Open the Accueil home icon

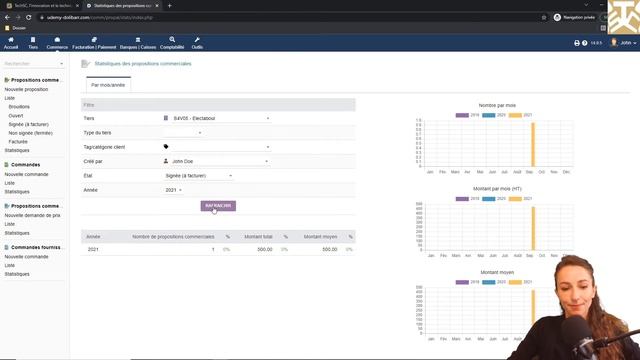click(11, 40)
